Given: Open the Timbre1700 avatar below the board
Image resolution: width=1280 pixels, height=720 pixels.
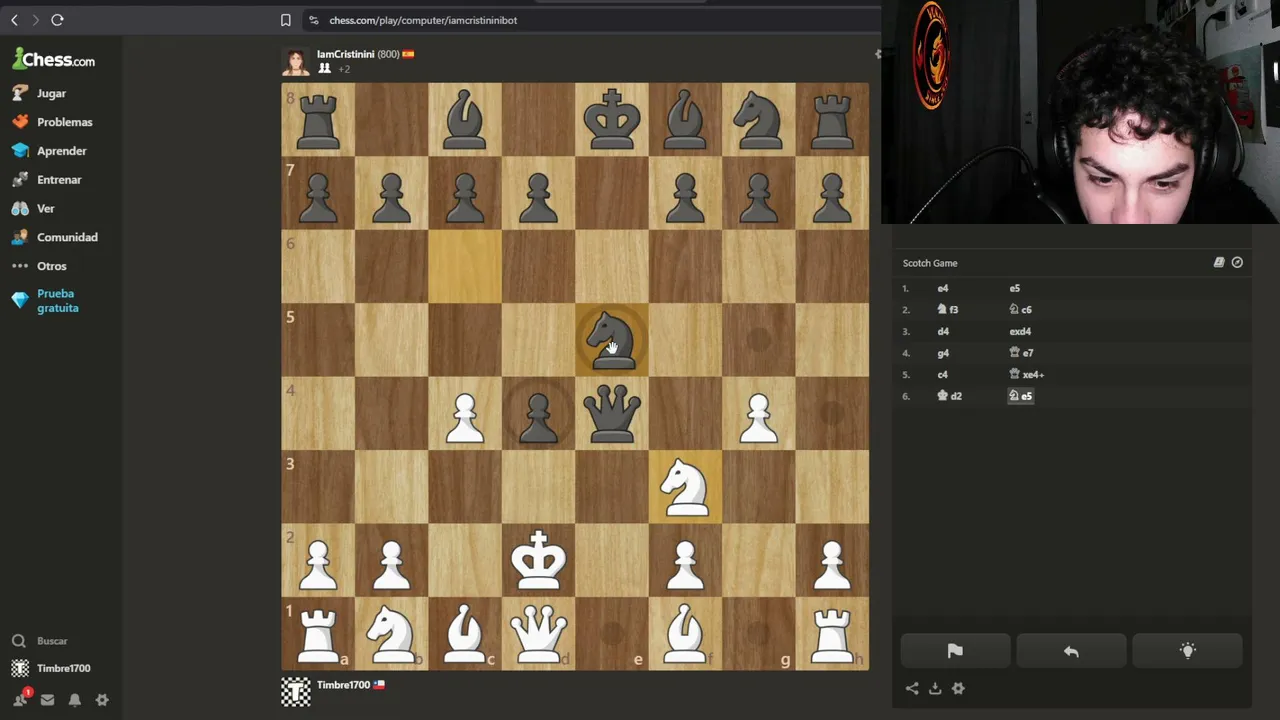Looking at the screenshot, I should tap(296, 692).
